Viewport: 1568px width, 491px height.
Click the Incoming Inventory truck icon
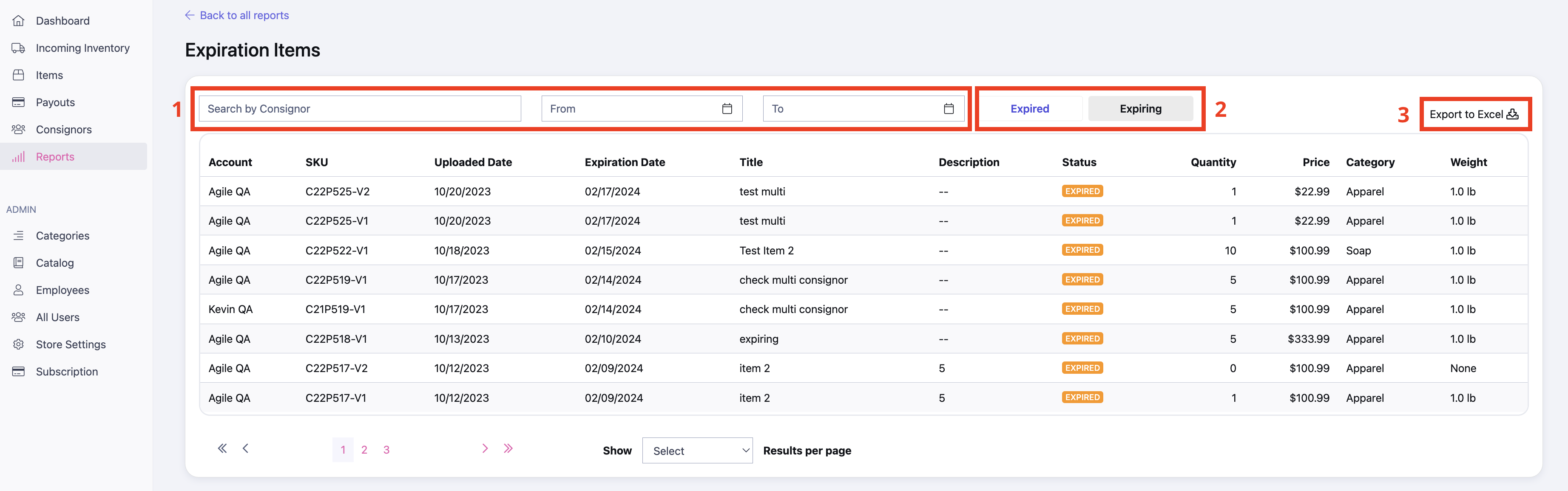18,48
